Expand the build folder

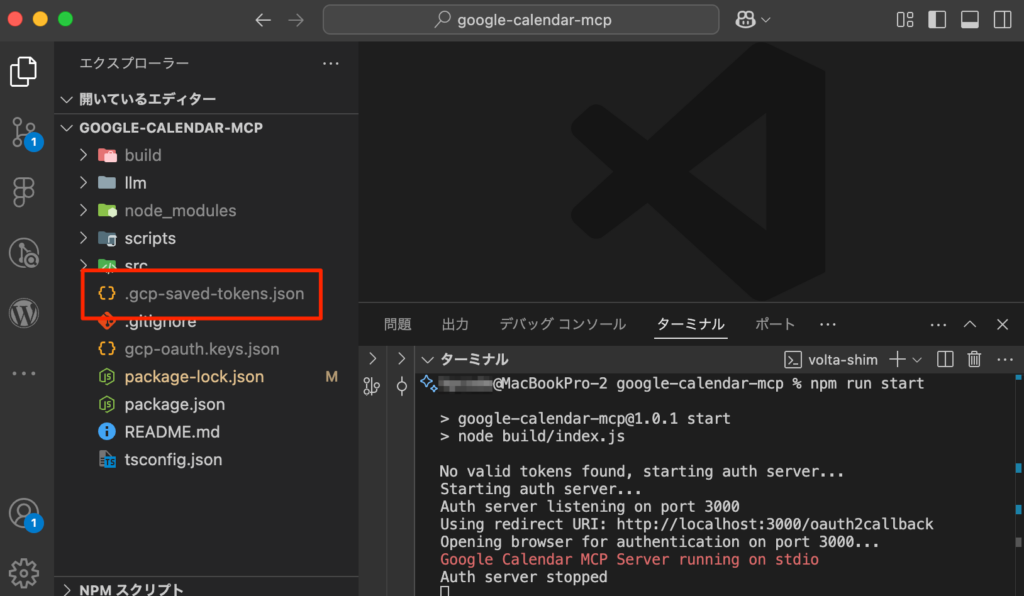point(143,155)
